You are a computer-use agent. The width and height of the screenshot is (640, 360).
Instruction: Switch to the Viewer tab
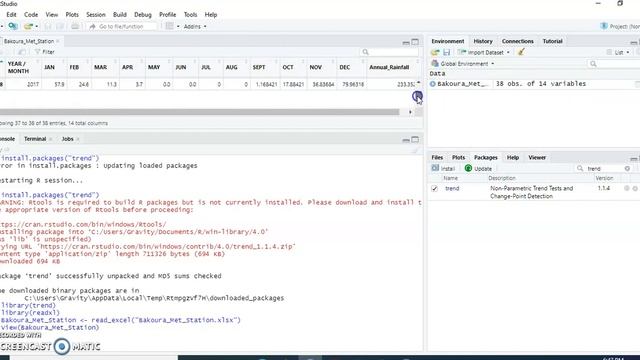pos(537,158)
